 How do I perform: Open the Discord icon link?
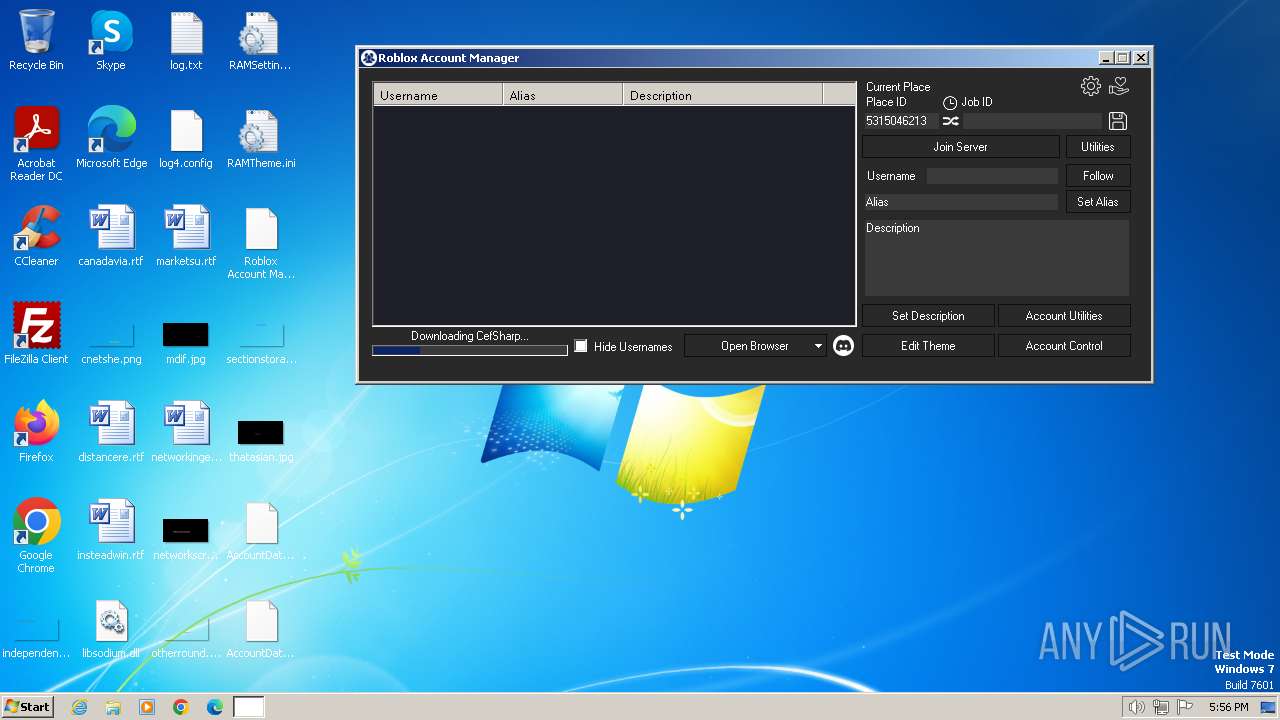(x=843, y=346)
